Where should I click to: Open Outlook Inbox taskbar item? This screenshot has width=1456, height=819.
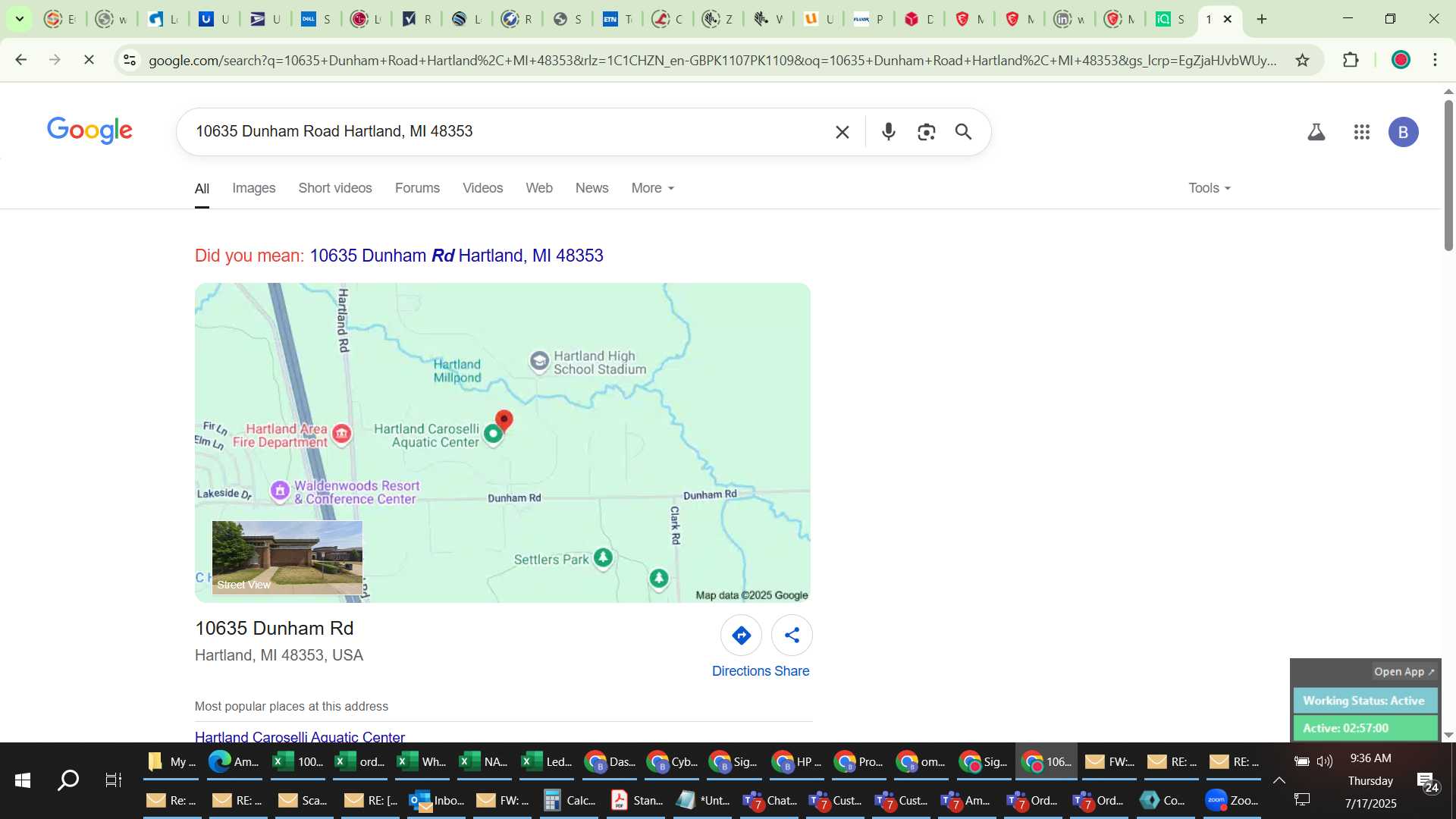tap(437, 800)
